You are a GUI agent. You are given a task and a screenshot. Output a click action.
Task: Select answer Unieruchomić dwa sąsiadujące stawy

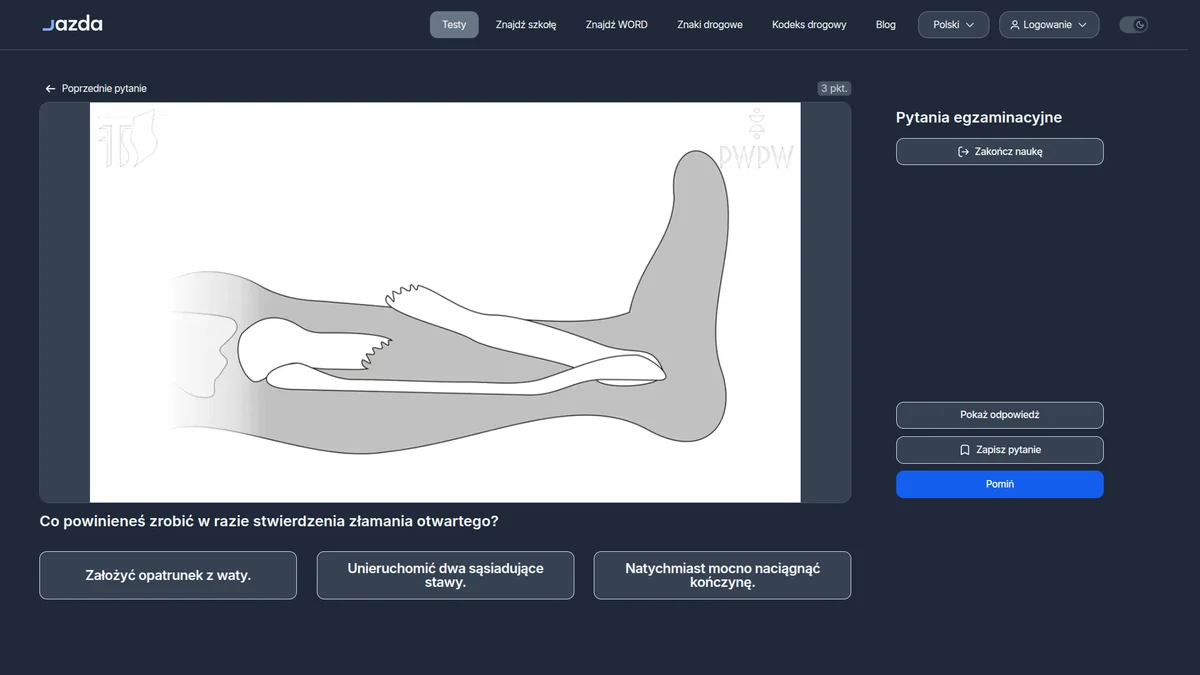pyautogui.click(x=446, y=575)
